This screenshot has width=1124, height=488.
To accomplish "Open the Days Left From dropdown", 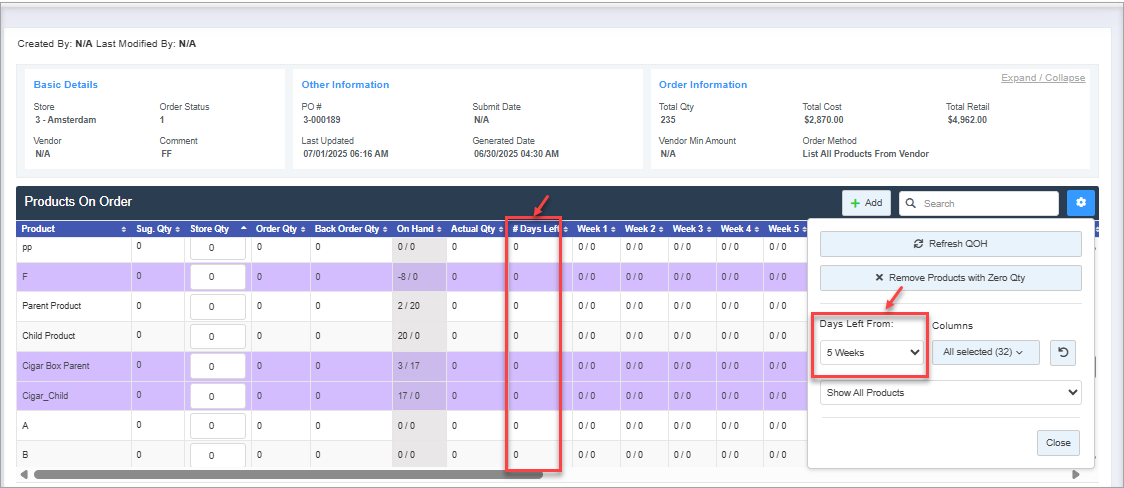I will (872, 352).
